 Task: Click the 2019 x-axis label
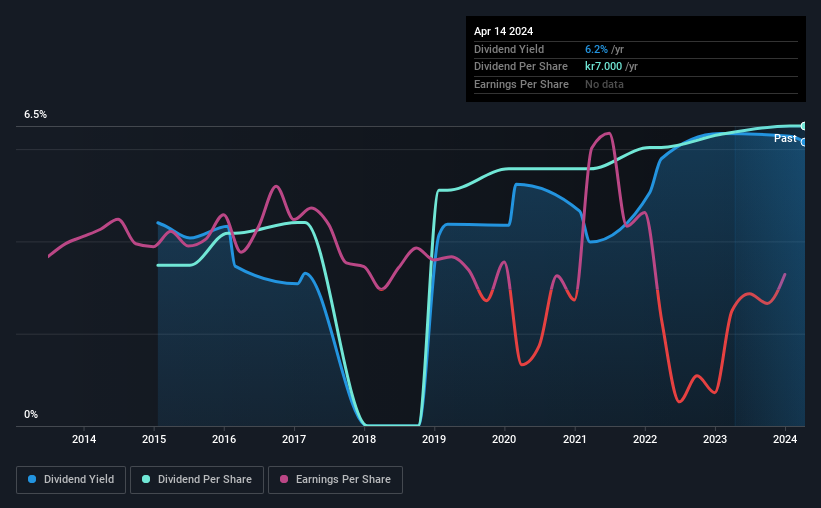pos(434,439)
